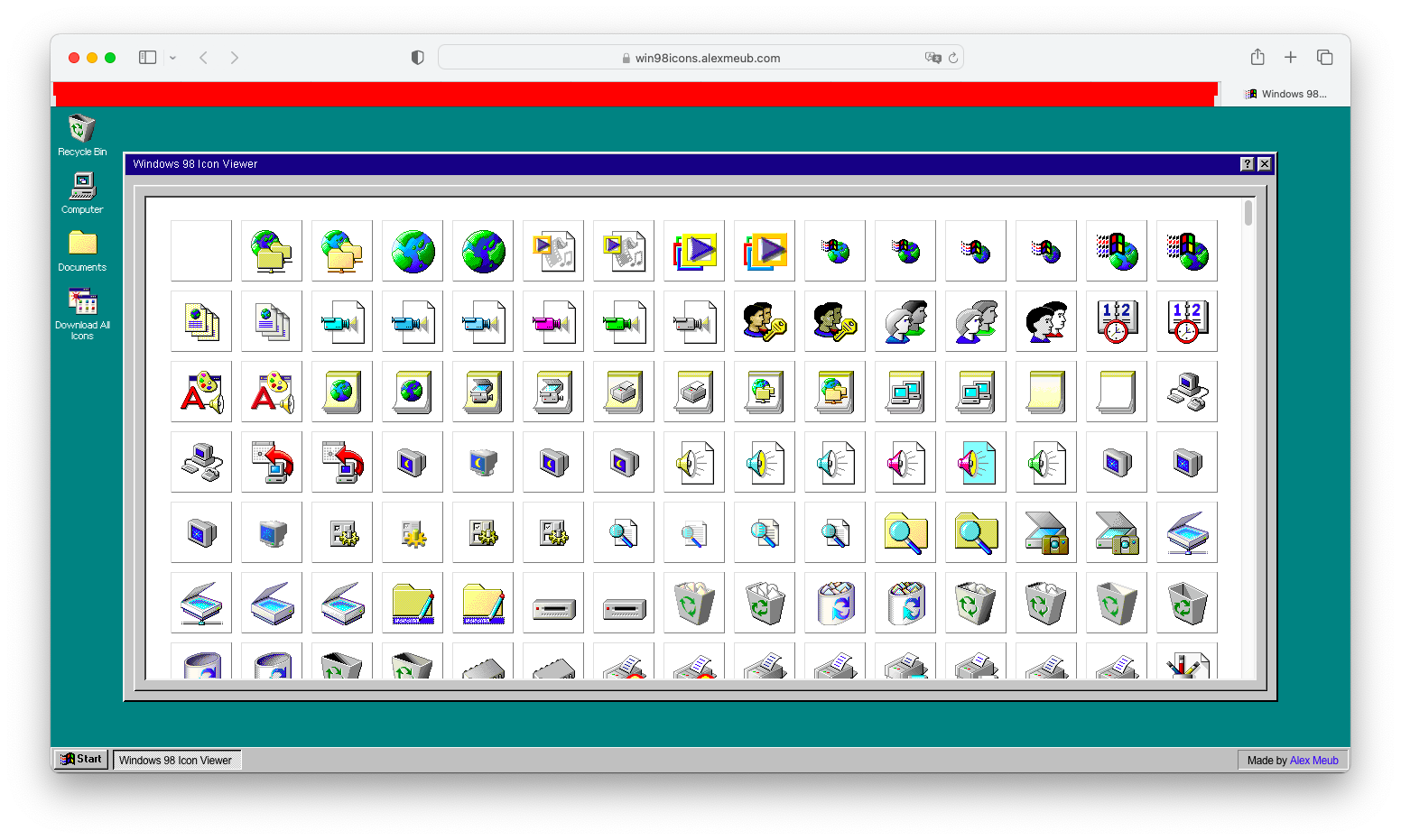The height and width of the screenshot is (840, 1401).
Task: Open a new Safari tab
Action: tap(1291, 57)
